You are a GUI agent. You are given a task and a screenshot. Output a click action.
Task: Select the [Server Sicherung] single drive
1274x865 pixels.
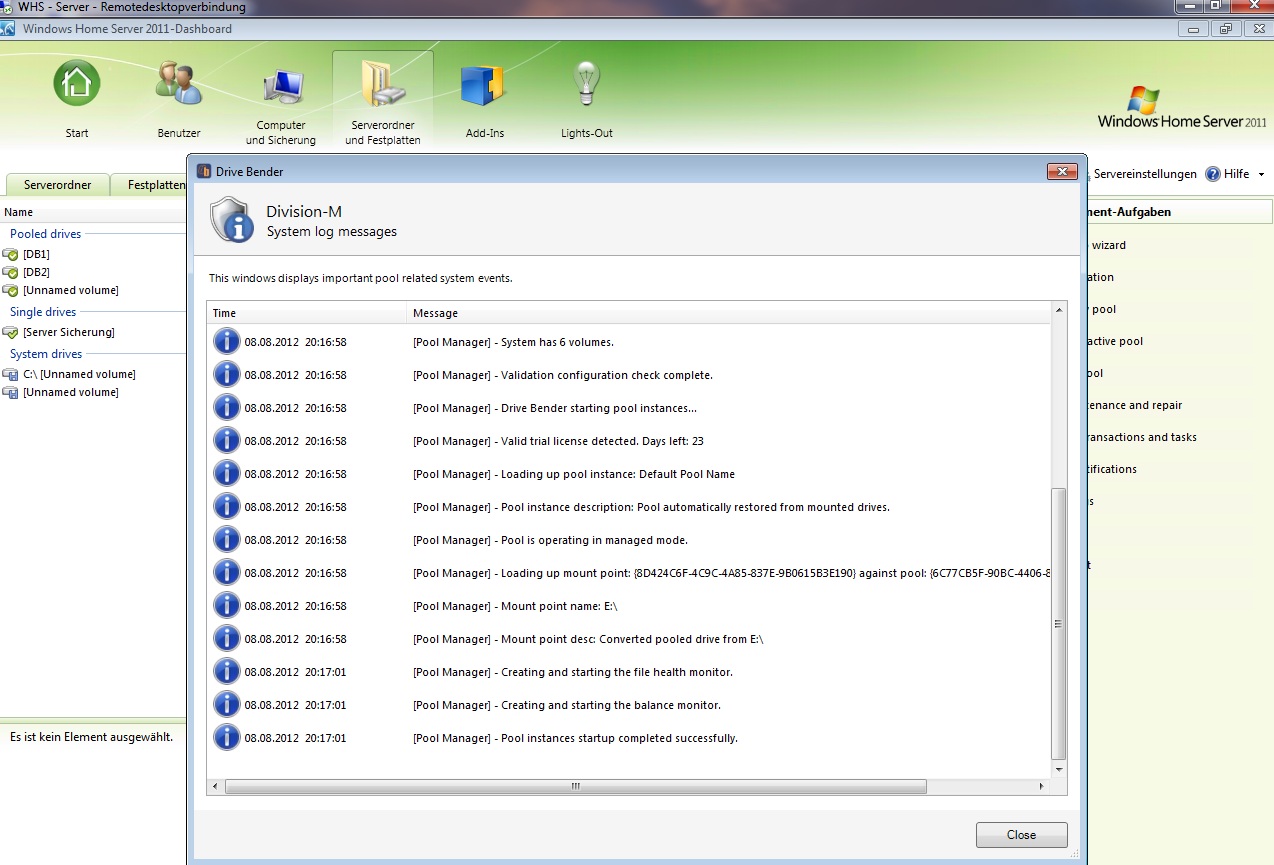coord(68,332)
